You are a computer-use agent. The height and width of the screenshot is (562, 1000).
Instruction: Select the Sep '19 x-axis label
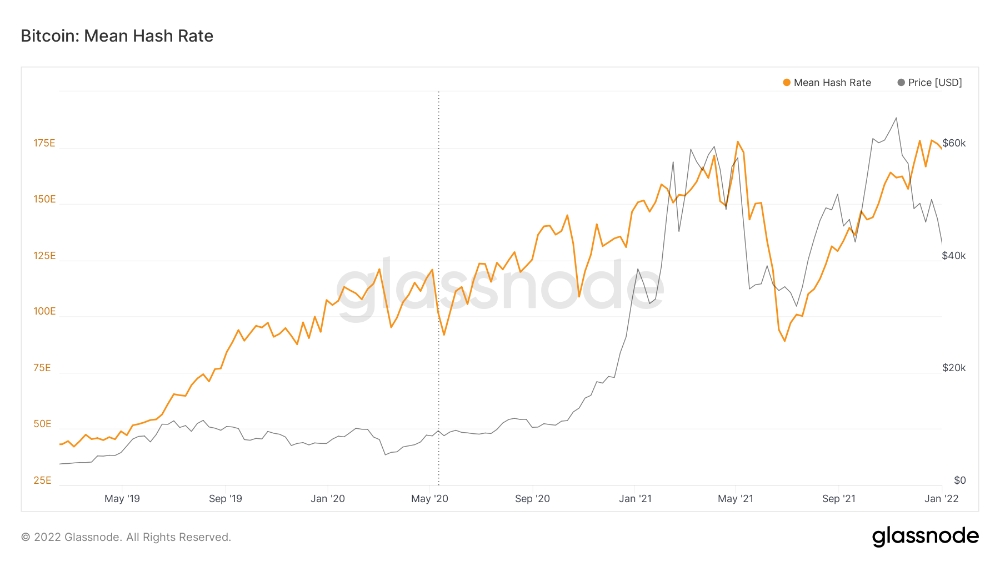(225, 498)
